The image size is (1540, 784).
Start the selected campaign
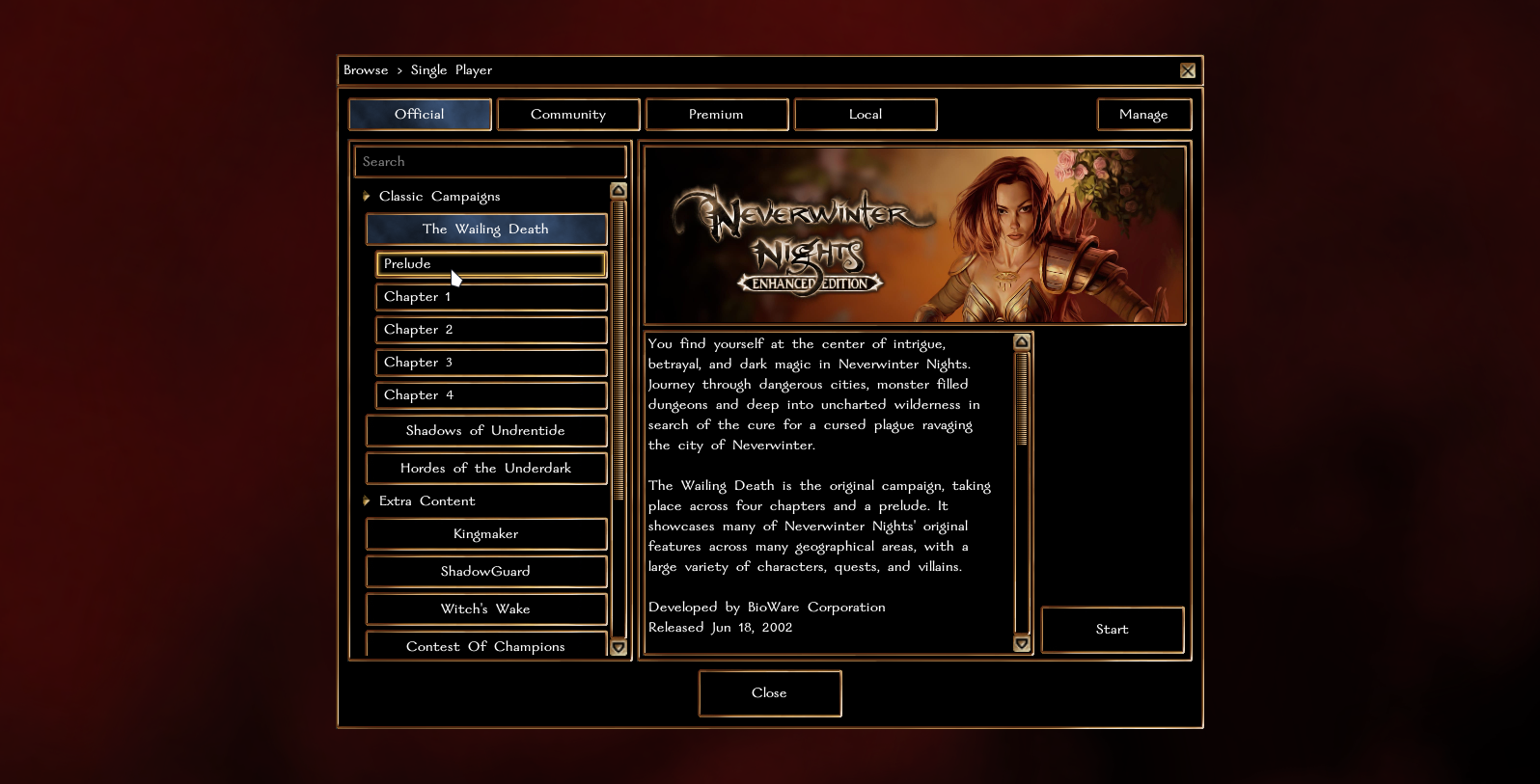[1113, 629]
